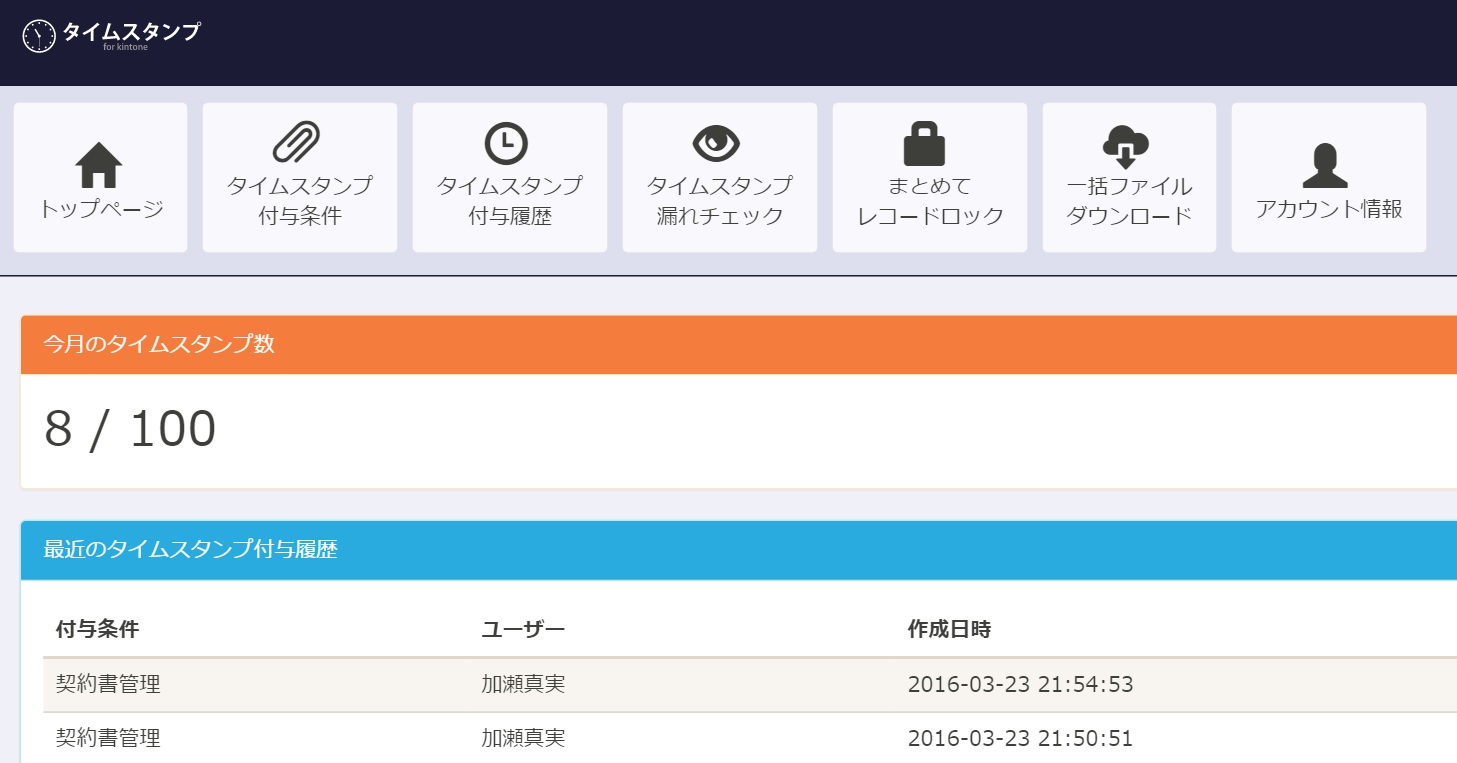Open タイムスタンプ漏れチェック menu label

coord(720,200)
